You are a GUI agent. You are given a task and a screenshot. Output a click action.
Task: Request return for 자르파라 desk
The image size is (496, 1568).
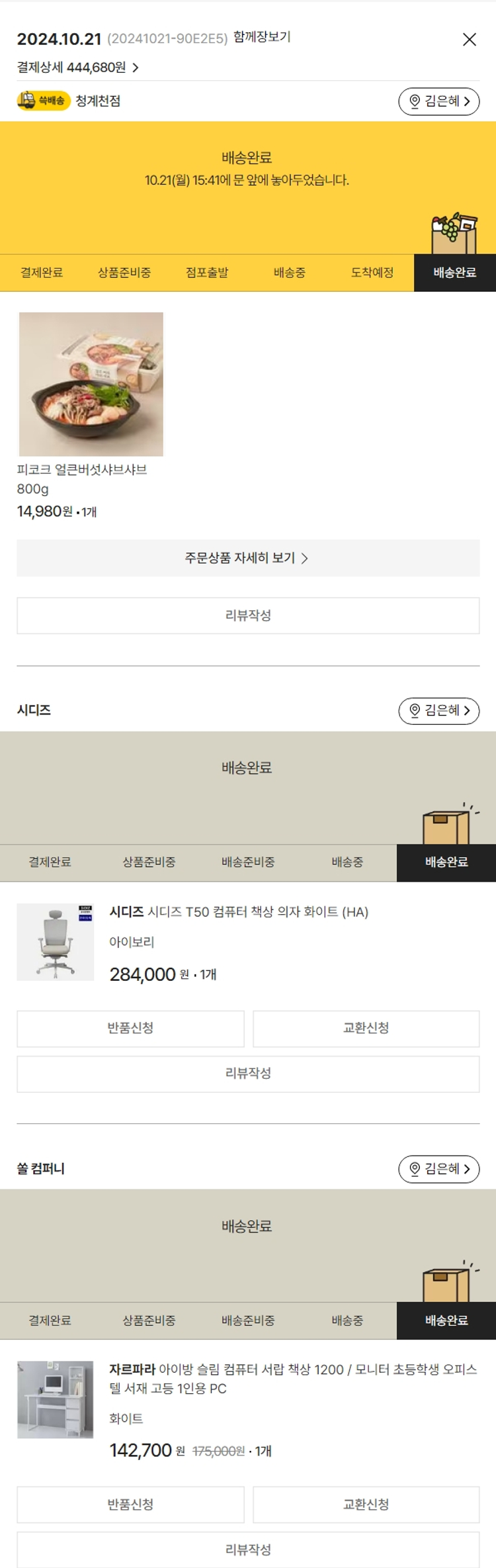click(x=130, y=1504)
